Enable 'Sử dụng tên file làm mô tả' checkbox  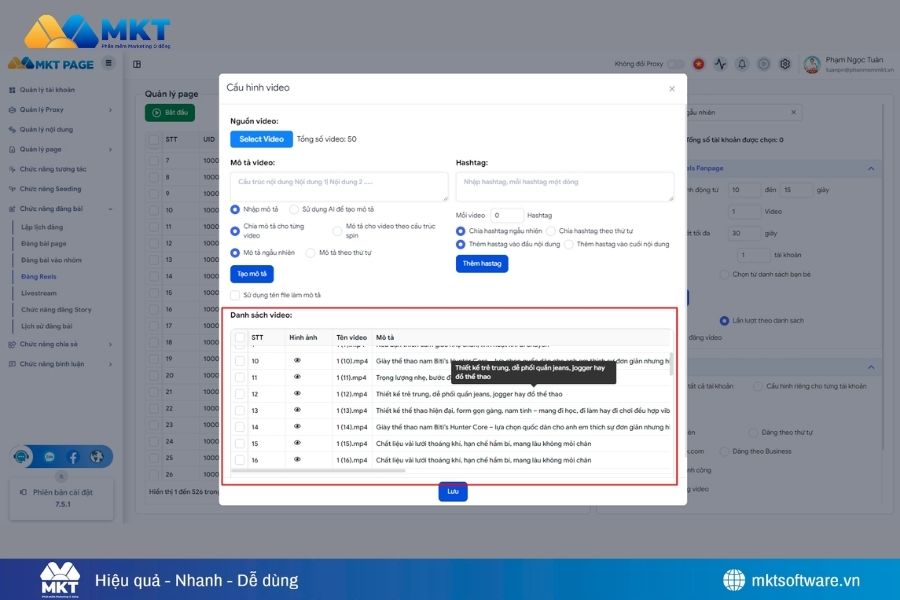pos(235,295)
